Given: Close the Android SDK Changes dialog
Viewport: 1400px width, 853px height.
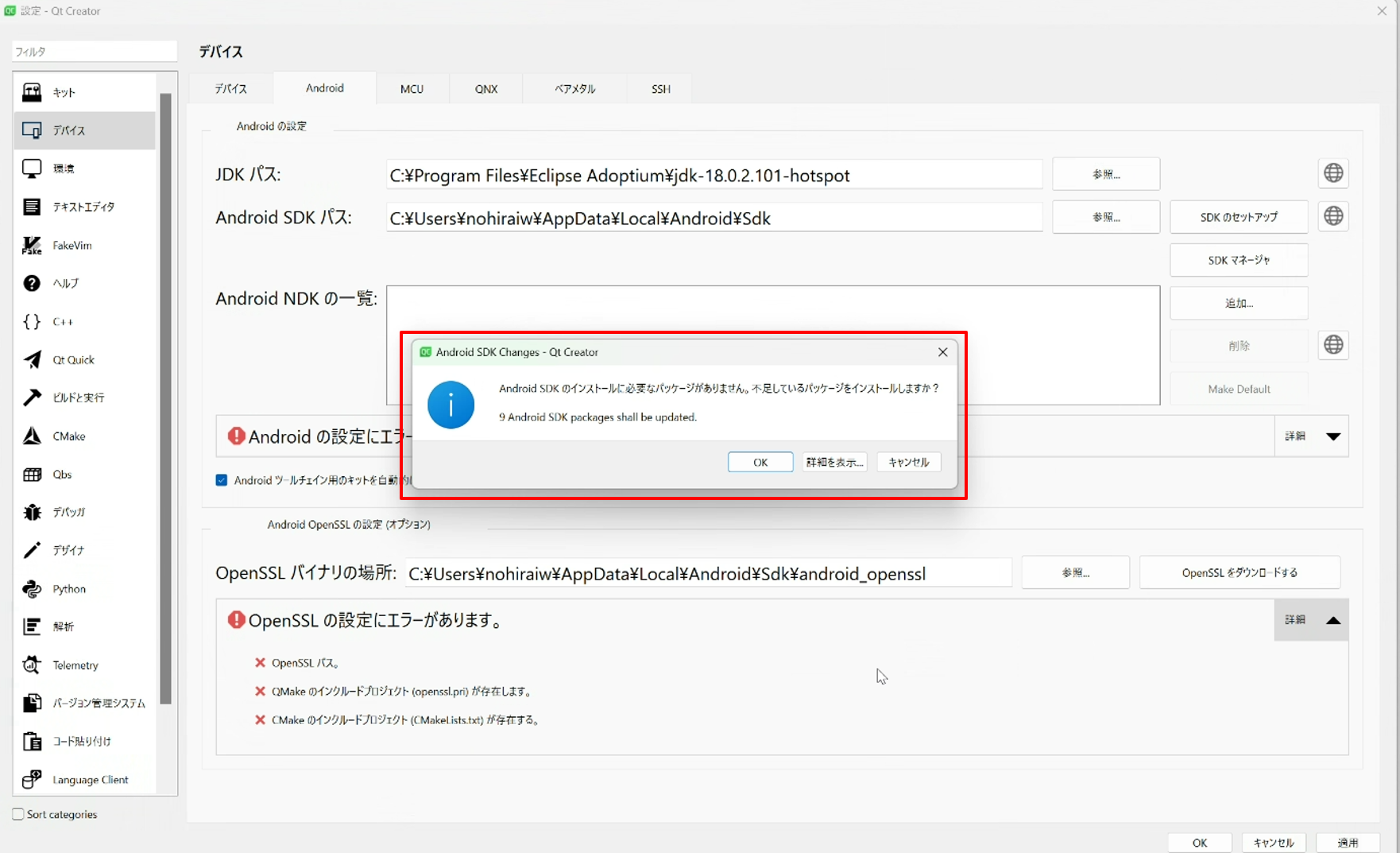Looking at the screenshot, I should coord(942,352).
